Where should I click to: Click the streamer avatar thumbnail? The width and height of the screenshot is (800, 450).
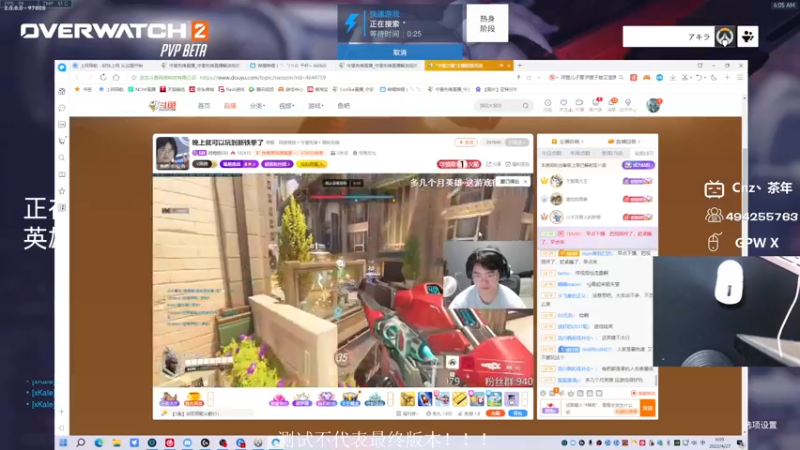pos(172,153)
